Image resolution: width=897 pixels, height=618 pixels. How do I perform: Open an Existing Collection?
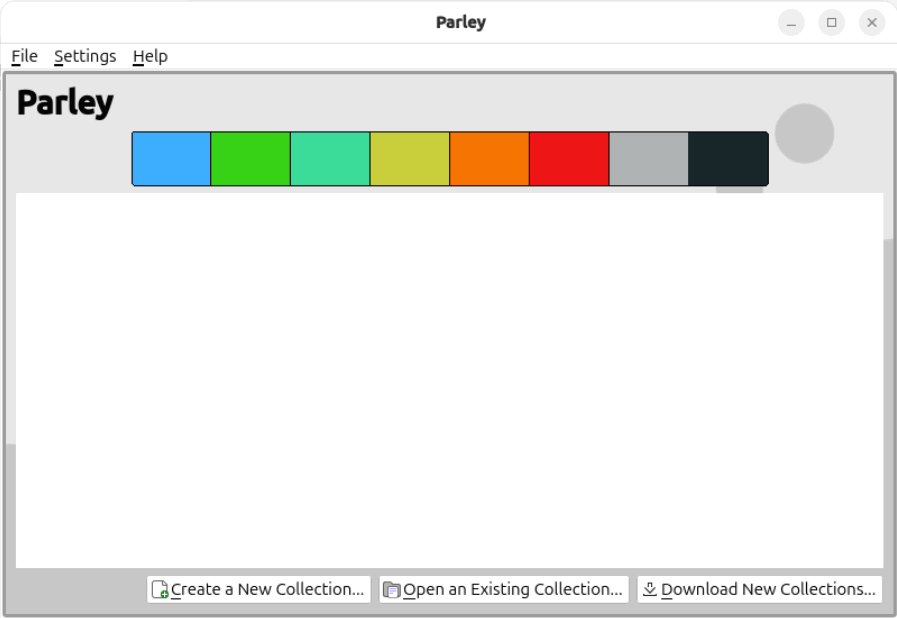504,589
